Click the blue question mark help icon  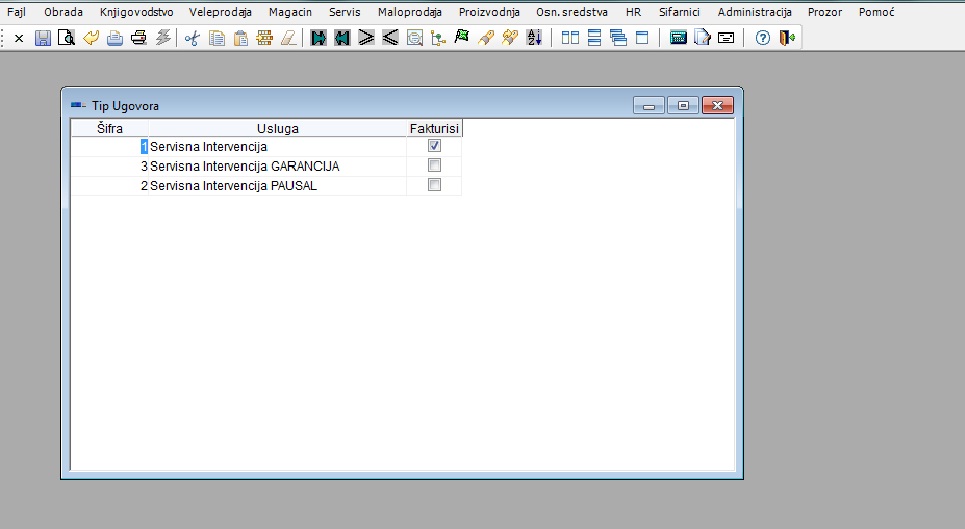click(763, 38)
